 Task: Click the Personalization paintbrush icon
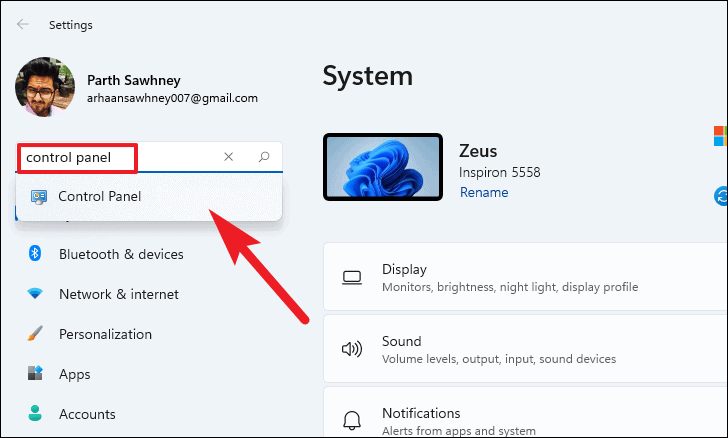tap(35, 333)
